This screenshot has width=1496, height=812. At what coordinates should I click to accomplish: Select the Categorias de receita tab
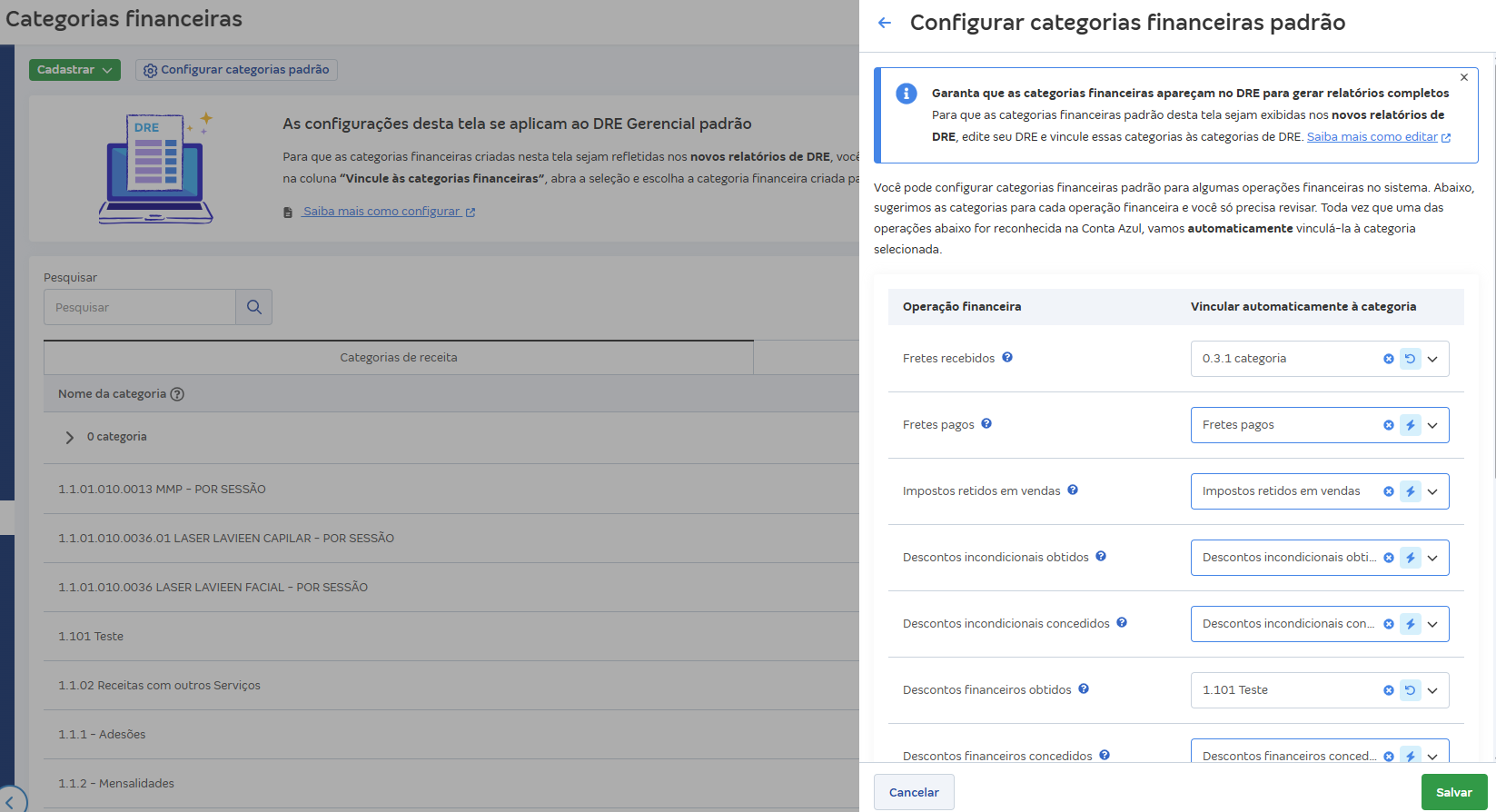399,358
